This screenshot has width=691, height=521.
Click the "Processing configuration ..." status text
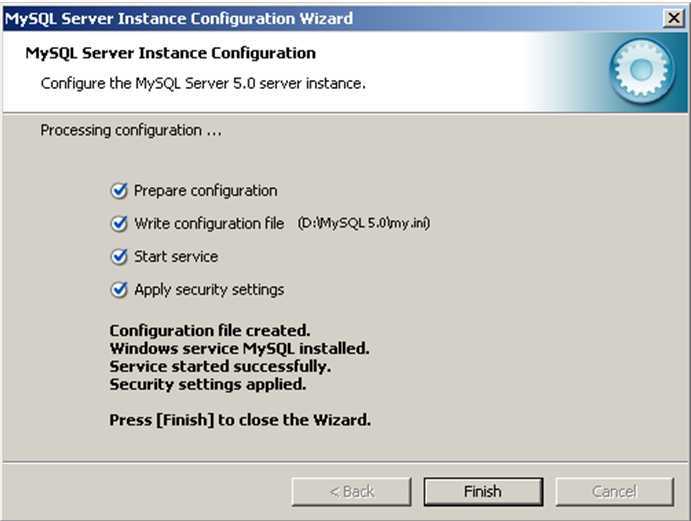pos(131,130)
